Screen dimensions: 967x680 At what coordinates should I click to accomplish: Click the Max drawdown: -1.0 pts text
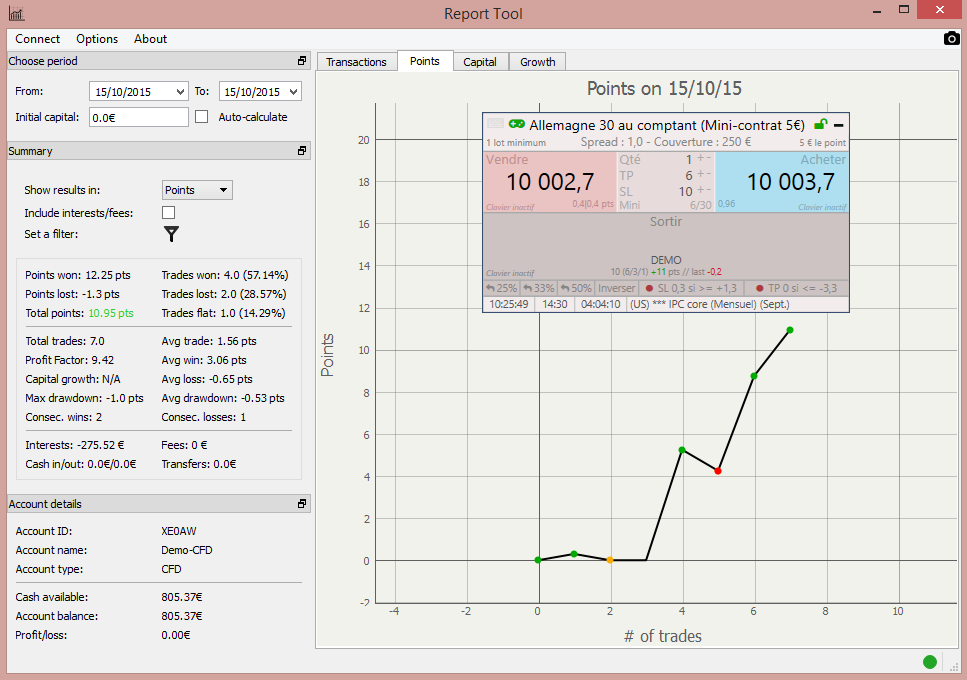point(84,398)
